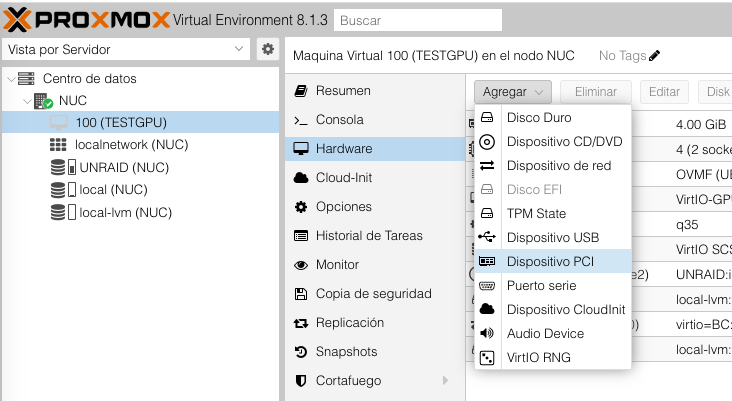The width and height of the screenshot is (732, 401).
Task: Select Dispositivo USB menu entry
Action: (552, 238)
